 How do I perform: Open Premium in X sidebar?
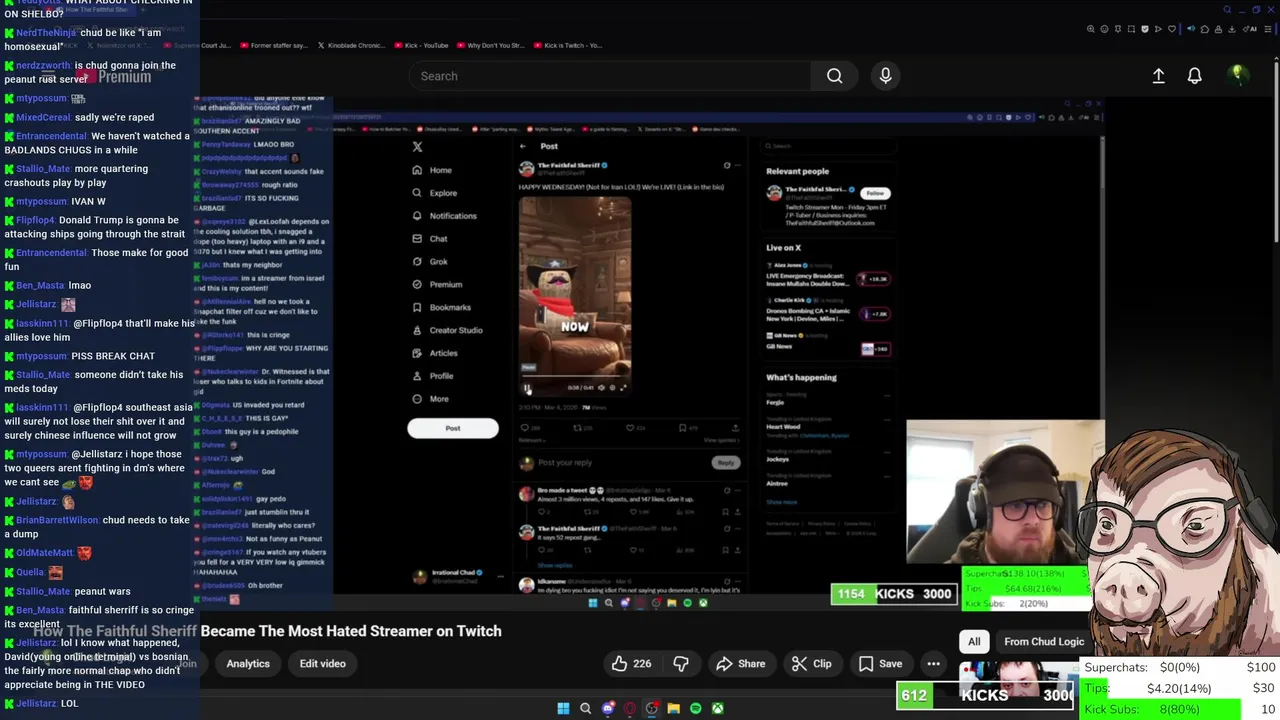point(437,284)
